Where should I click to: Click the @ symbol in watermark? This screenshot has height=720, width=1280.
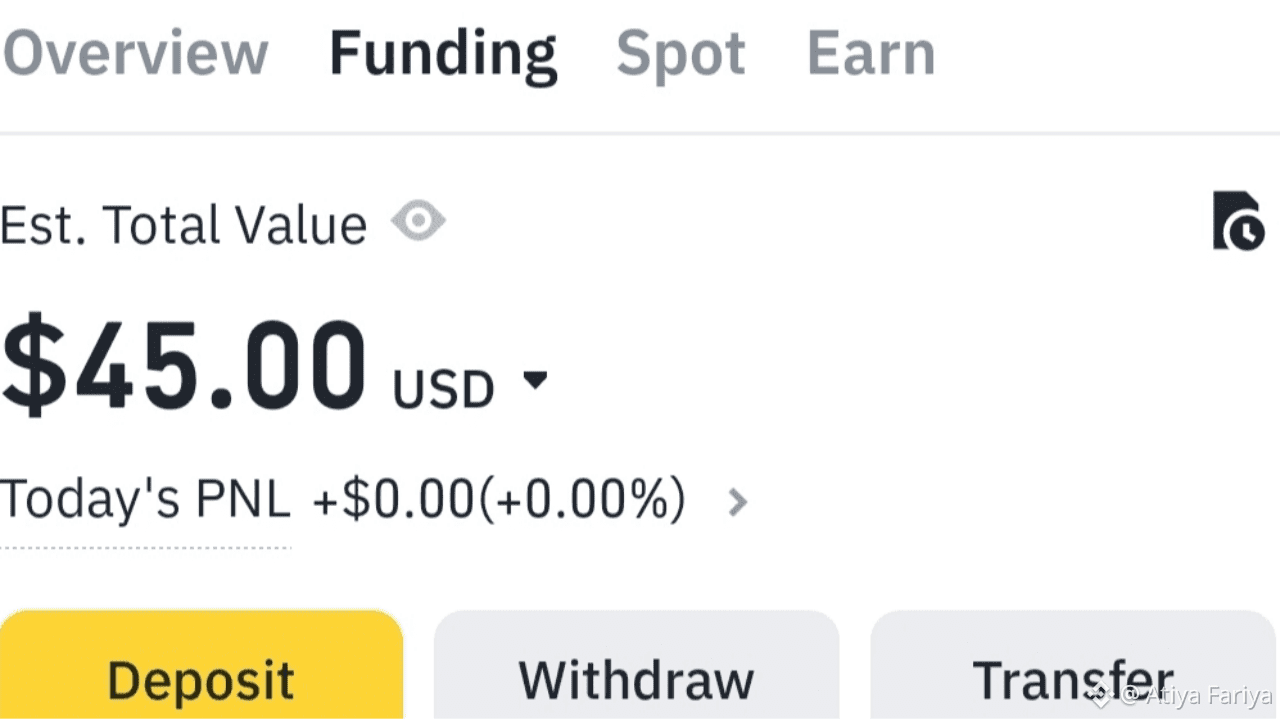point(1130,694)
